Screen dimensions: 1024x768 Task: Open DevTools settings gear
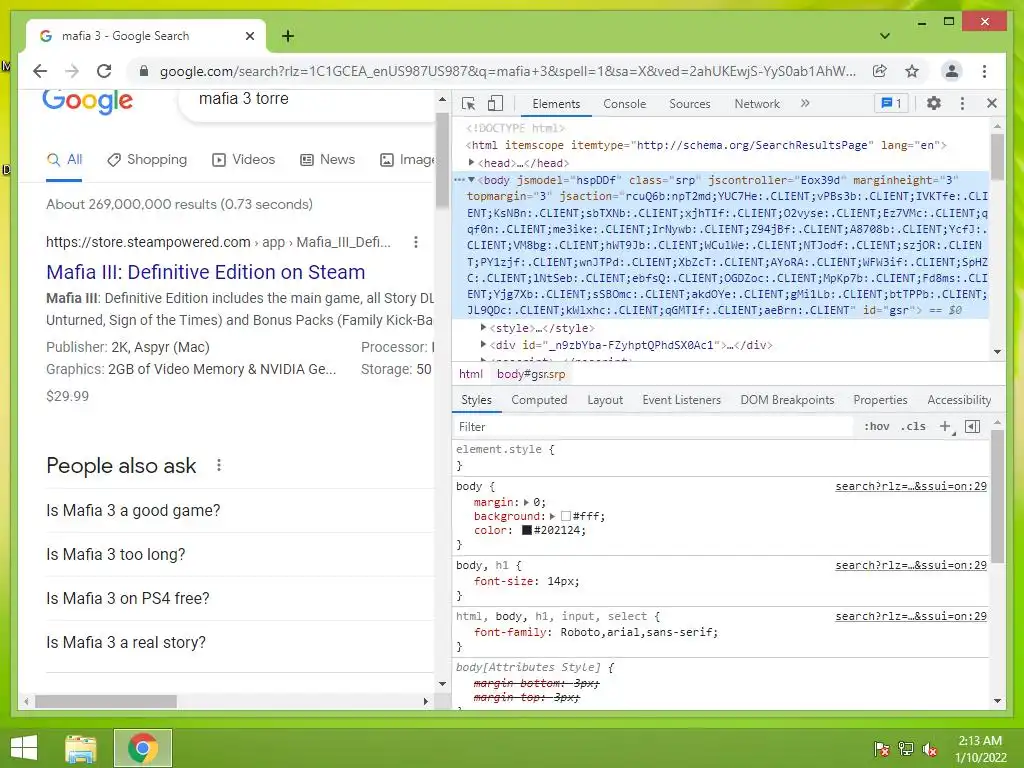point(934,103)
